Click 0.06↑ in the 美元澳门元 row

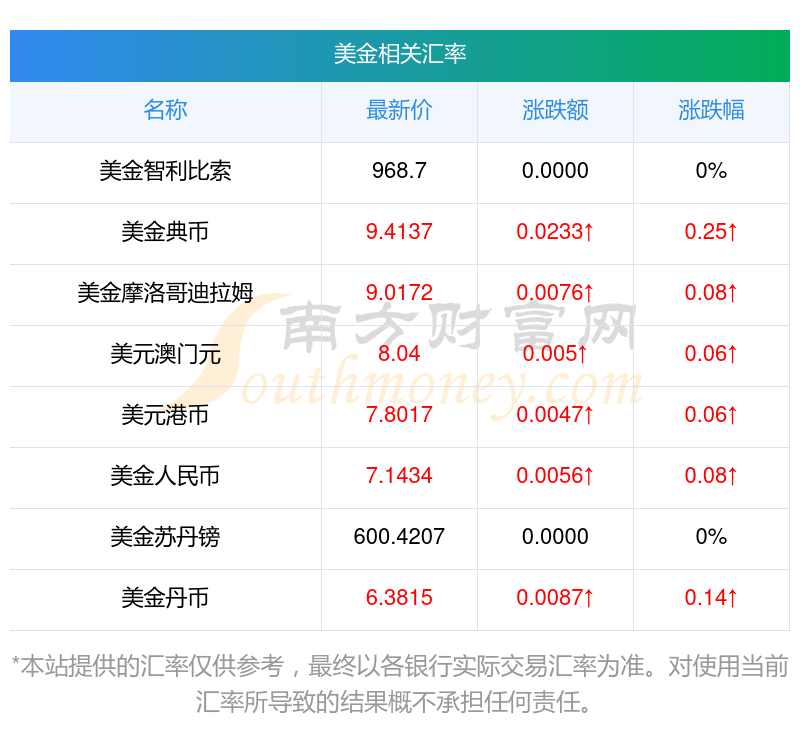click(711, 354)
